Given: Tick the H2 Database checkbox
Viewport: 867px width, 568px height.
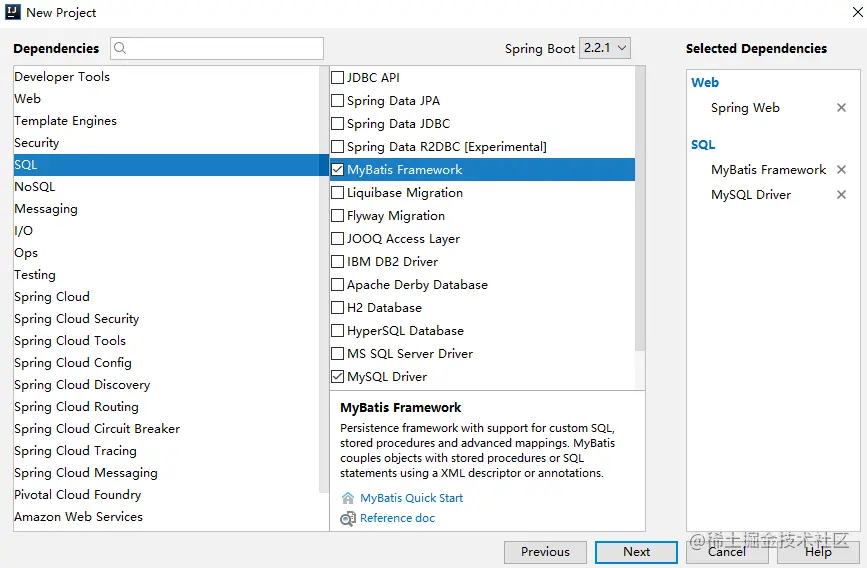Looking at the screenshot, I should [x=338, y=308].
